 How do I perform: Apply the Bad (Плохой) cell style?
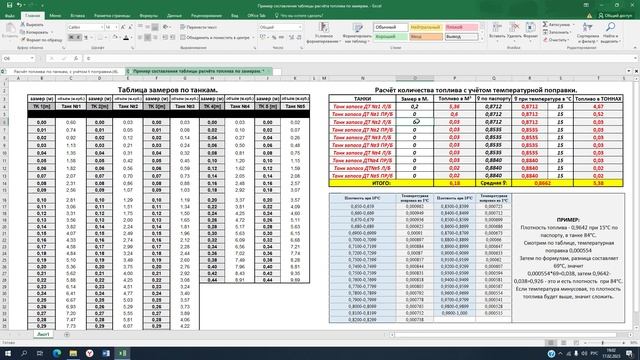[x=461, y=27]
